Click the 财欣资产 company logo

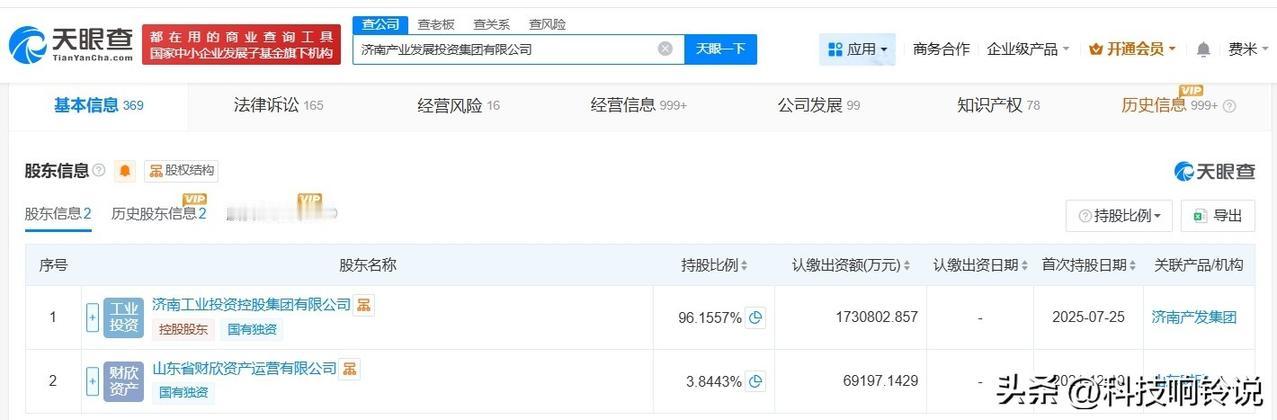pyautogui.click(x=124, y=381)
